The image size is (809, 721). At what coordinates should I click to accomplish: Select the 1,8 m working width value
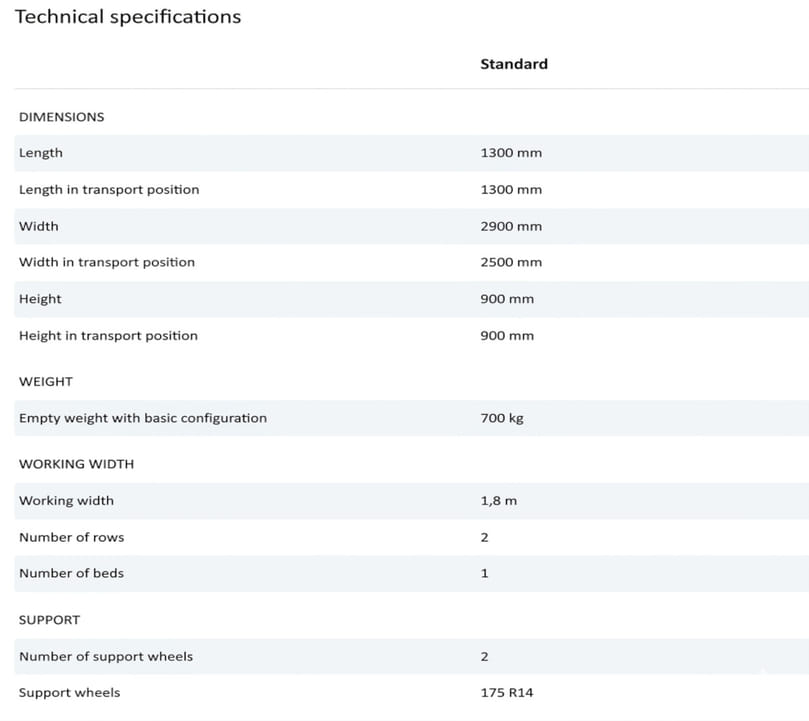498,501
